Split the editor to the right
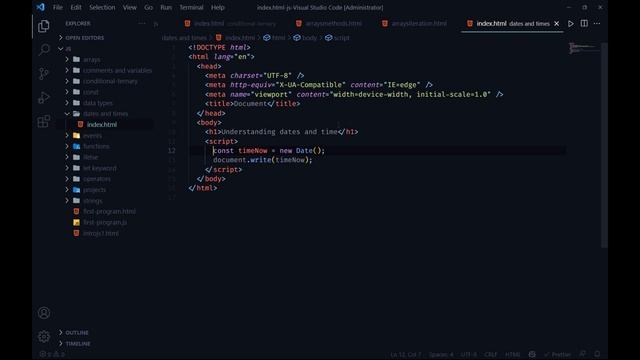Screen dimensions: 640x360 pos(584,24)
